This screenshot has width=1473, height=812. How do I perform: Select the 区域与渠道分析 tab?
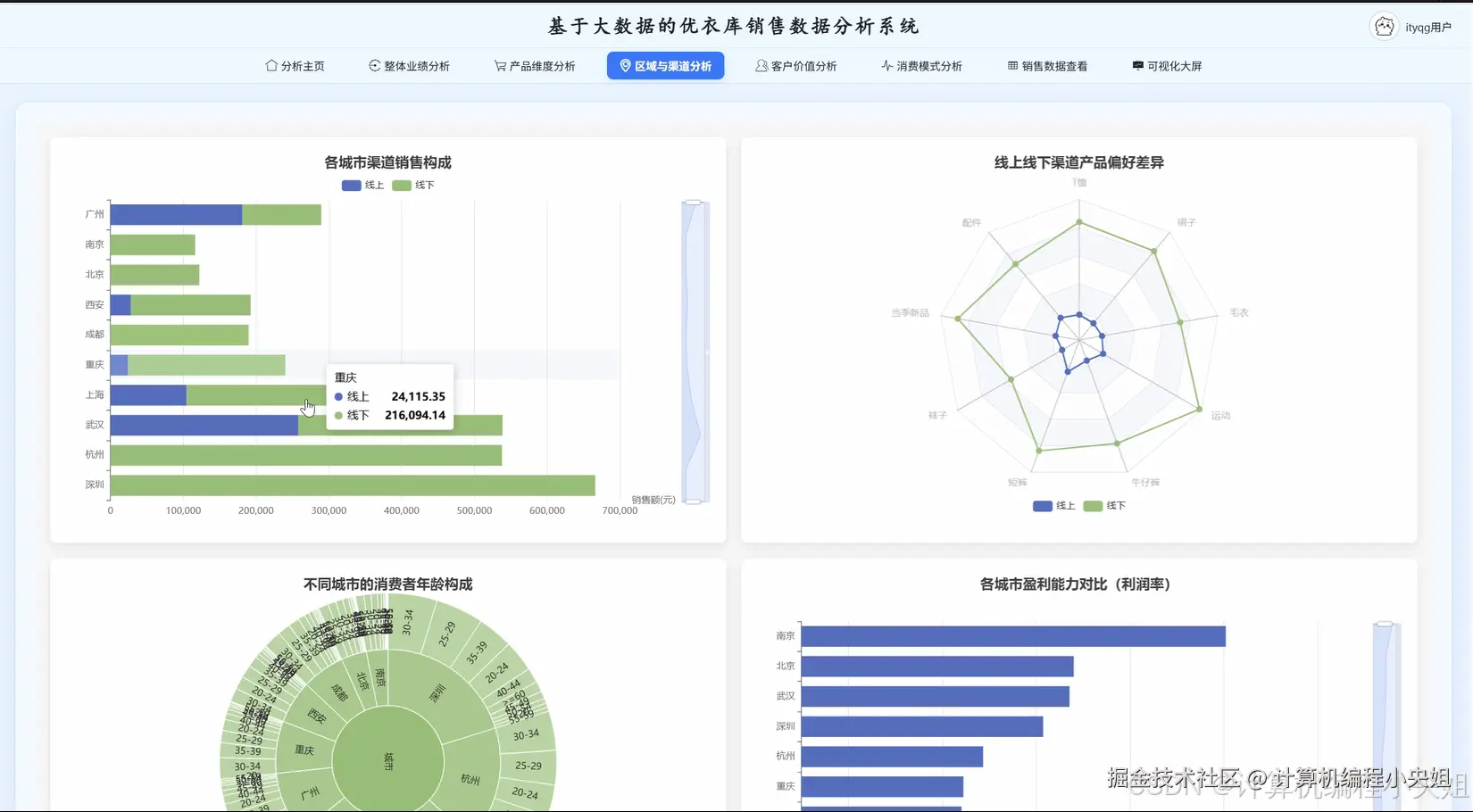click(666, 66)
